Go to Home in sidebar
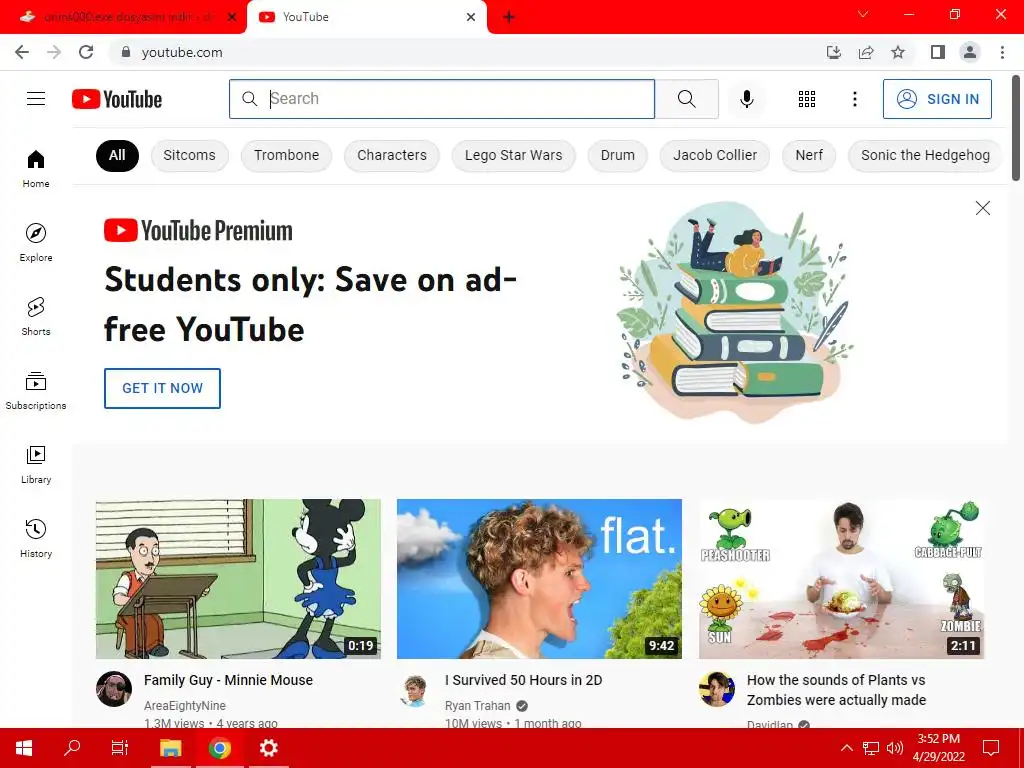 36,168
